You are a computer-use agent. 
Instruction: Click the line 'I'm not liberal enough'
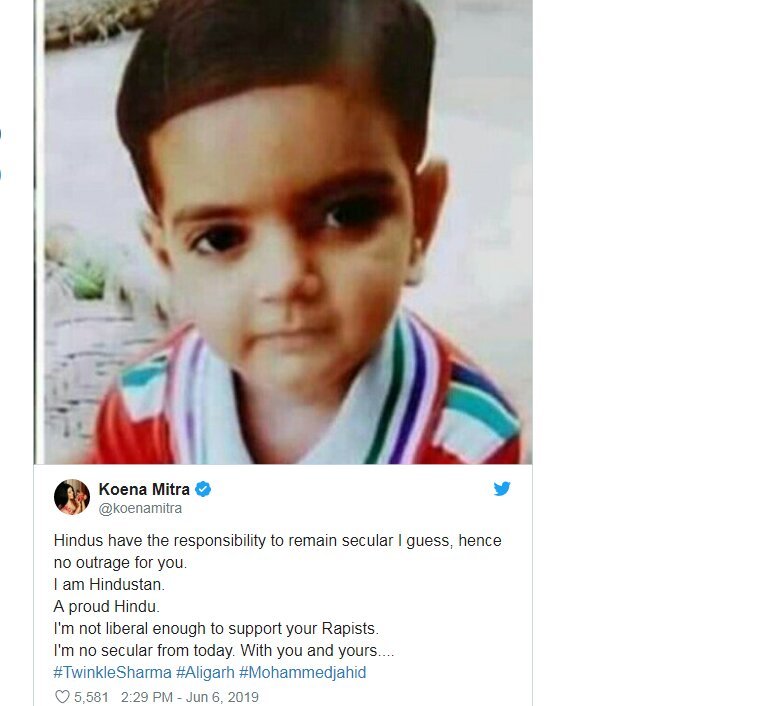click(x=216, y=629)
